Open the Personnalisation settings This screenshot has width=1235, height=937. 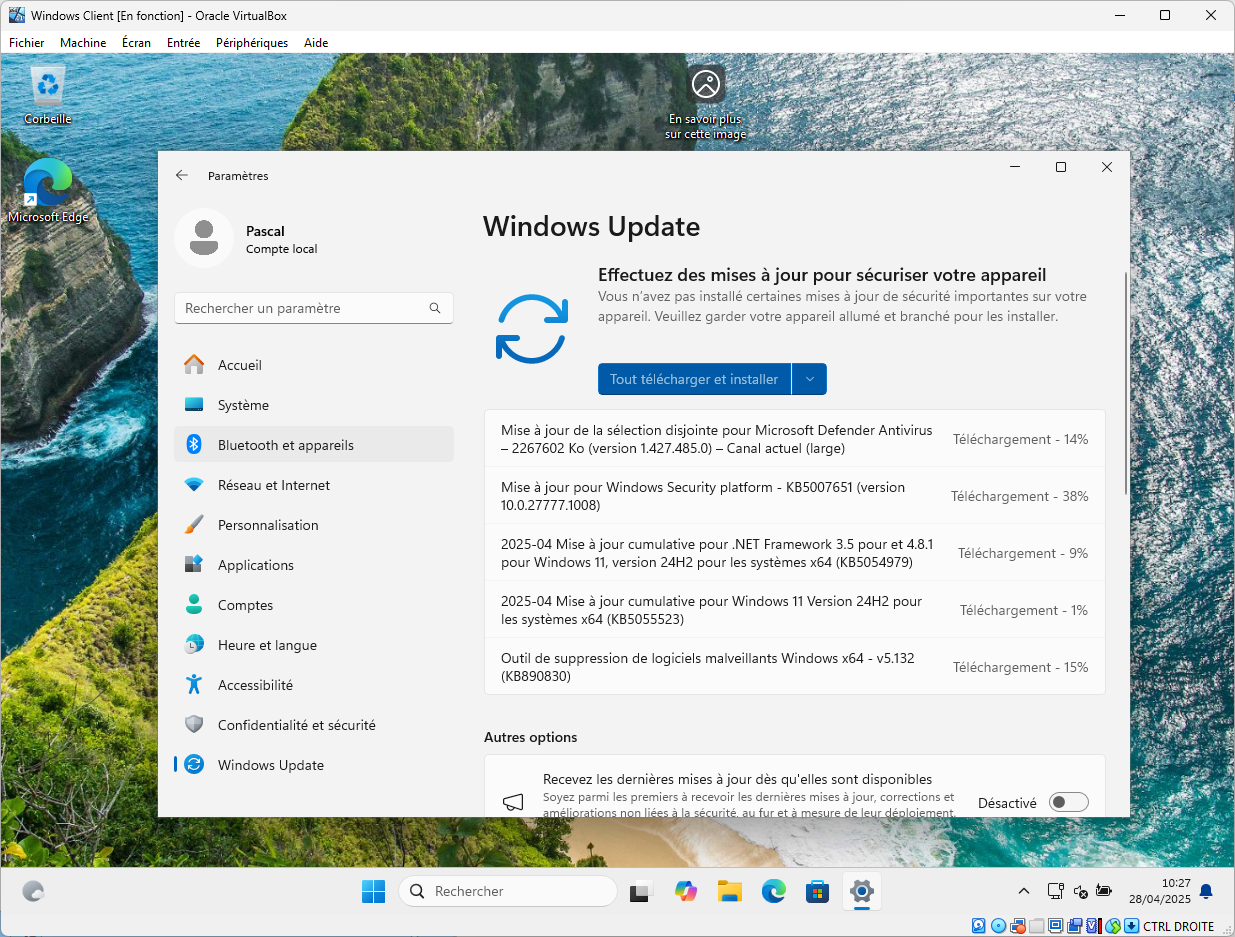(x=314, y=525)
